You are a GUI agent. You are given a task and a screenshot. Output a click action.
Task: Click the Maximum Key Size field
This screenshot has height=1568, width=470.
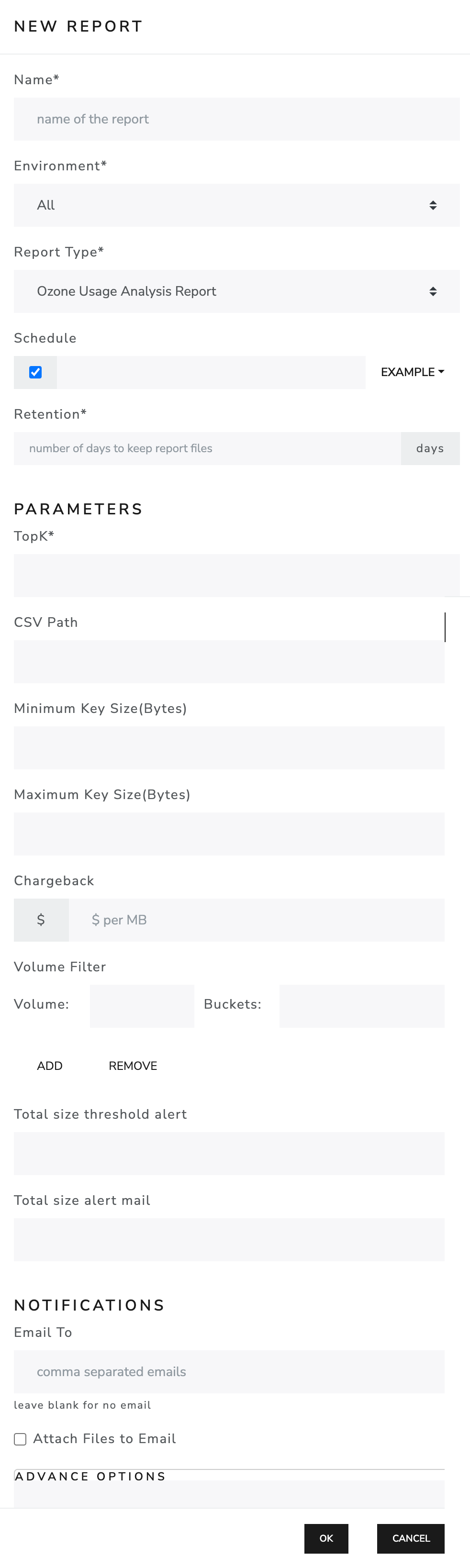coord(229,834)
